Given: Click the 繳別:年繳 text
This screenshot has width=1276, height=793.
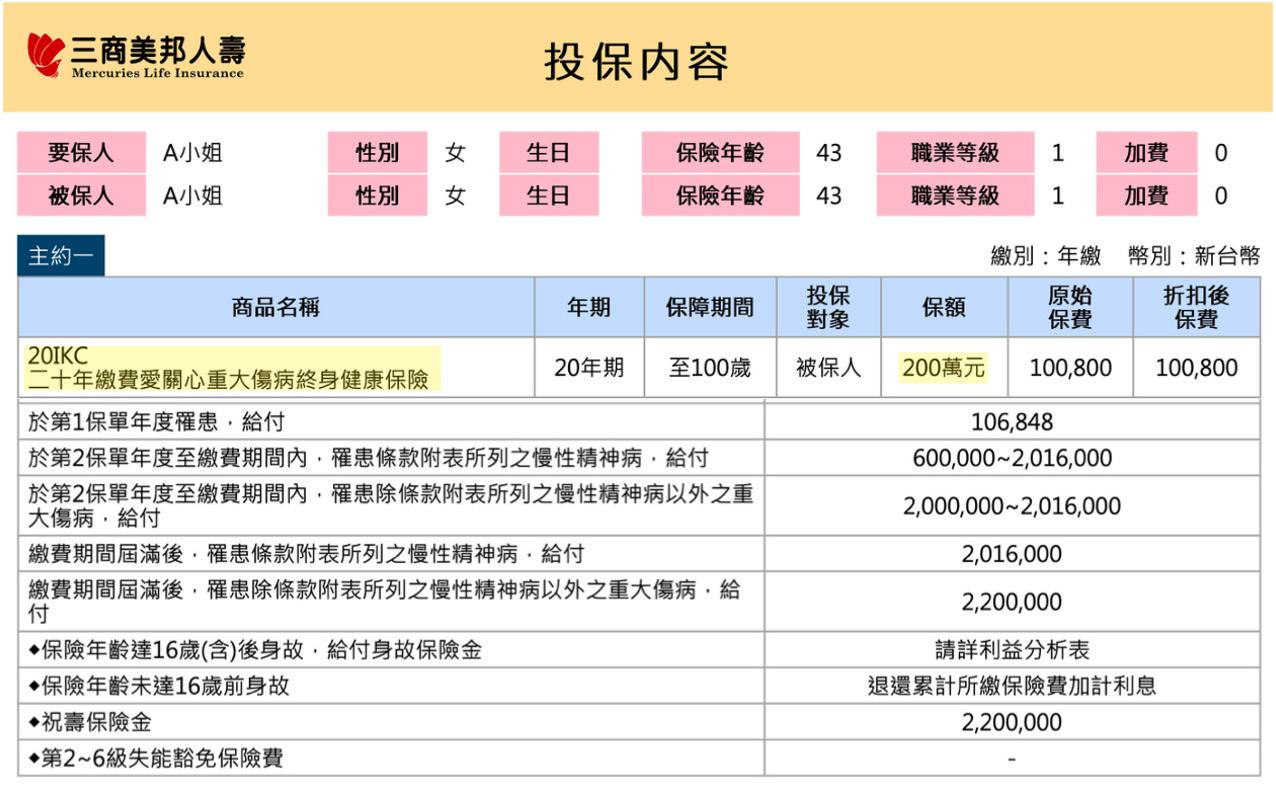Looking at the screenshot, I should click(x=1045, y=256).
